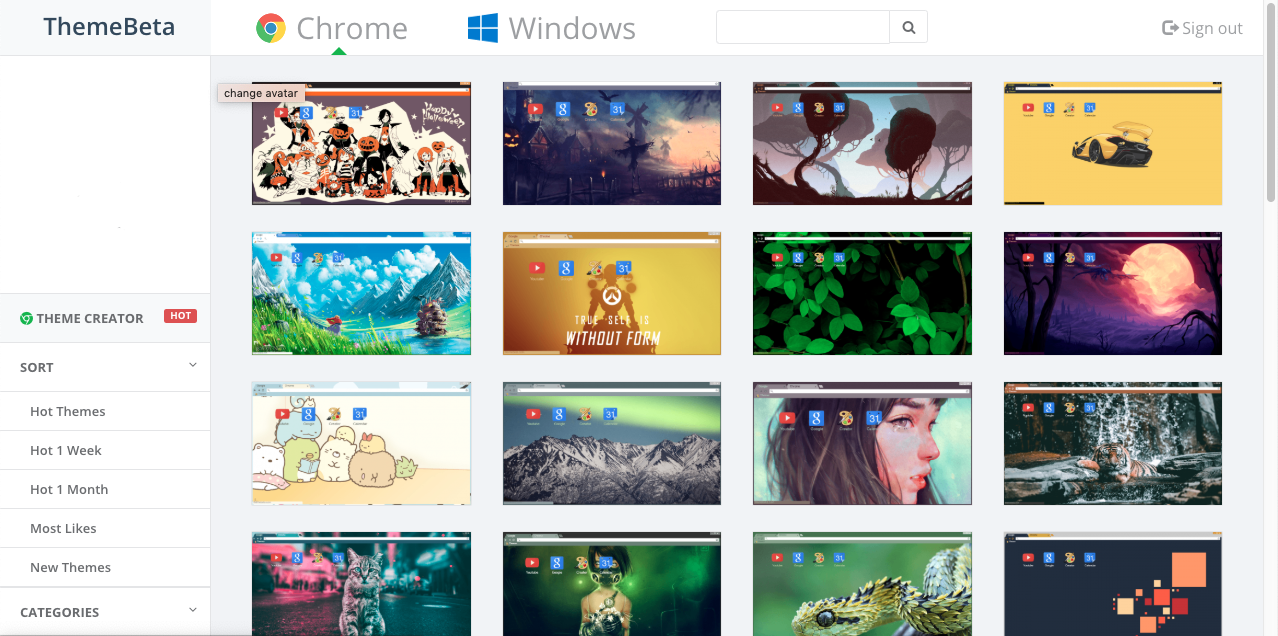Image resolution: width=1278 pixels, height=636 pixels.
Task: Click the search magnifier button
Action: pos(908,28)
